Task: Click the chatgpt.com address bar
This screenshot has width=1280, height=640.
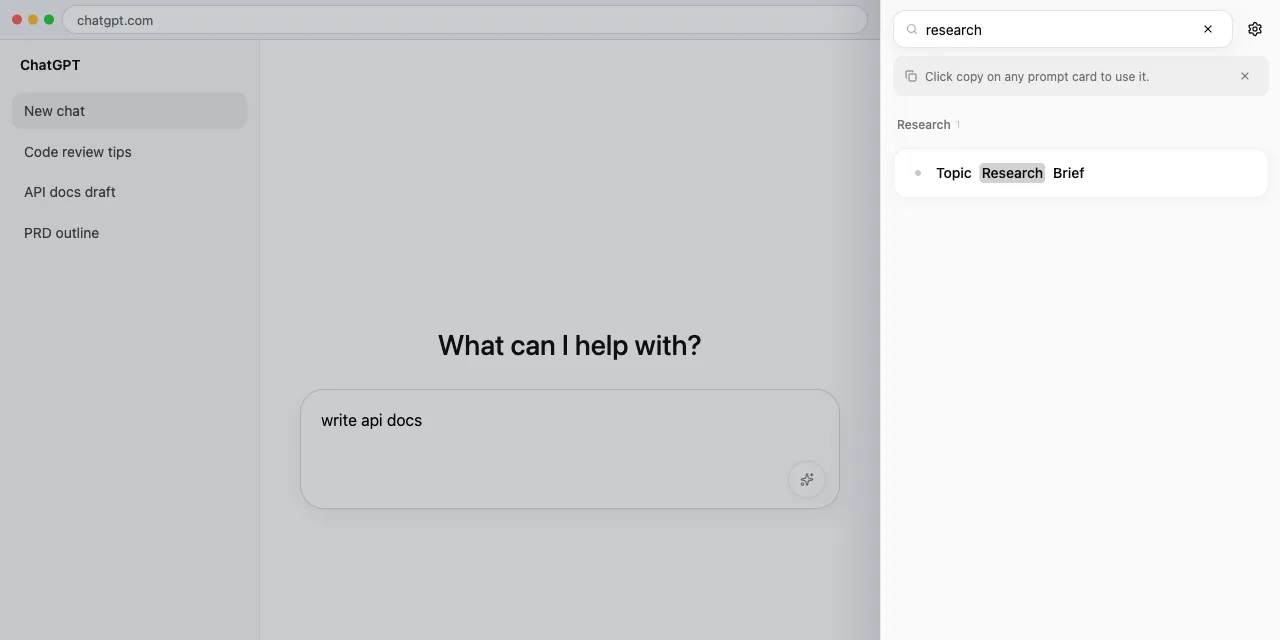Action: (465, 20)
